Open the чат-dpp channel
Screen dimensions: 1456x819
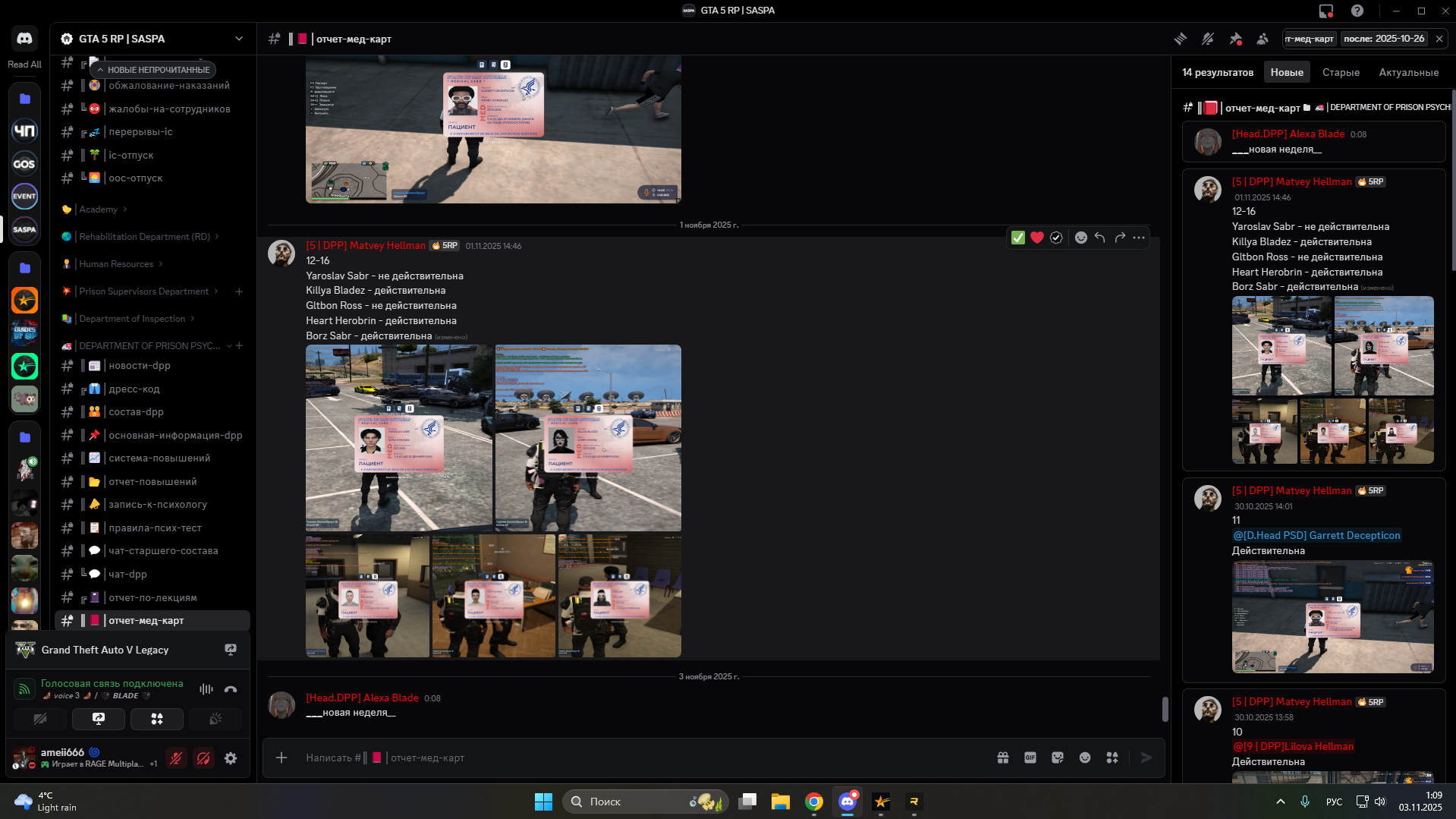(x=127, y=575)
